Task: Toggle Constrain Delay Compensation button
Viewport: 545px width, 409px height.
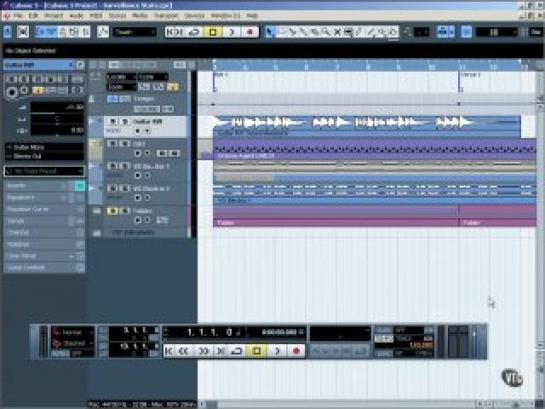Action: [x=23, y=32]
